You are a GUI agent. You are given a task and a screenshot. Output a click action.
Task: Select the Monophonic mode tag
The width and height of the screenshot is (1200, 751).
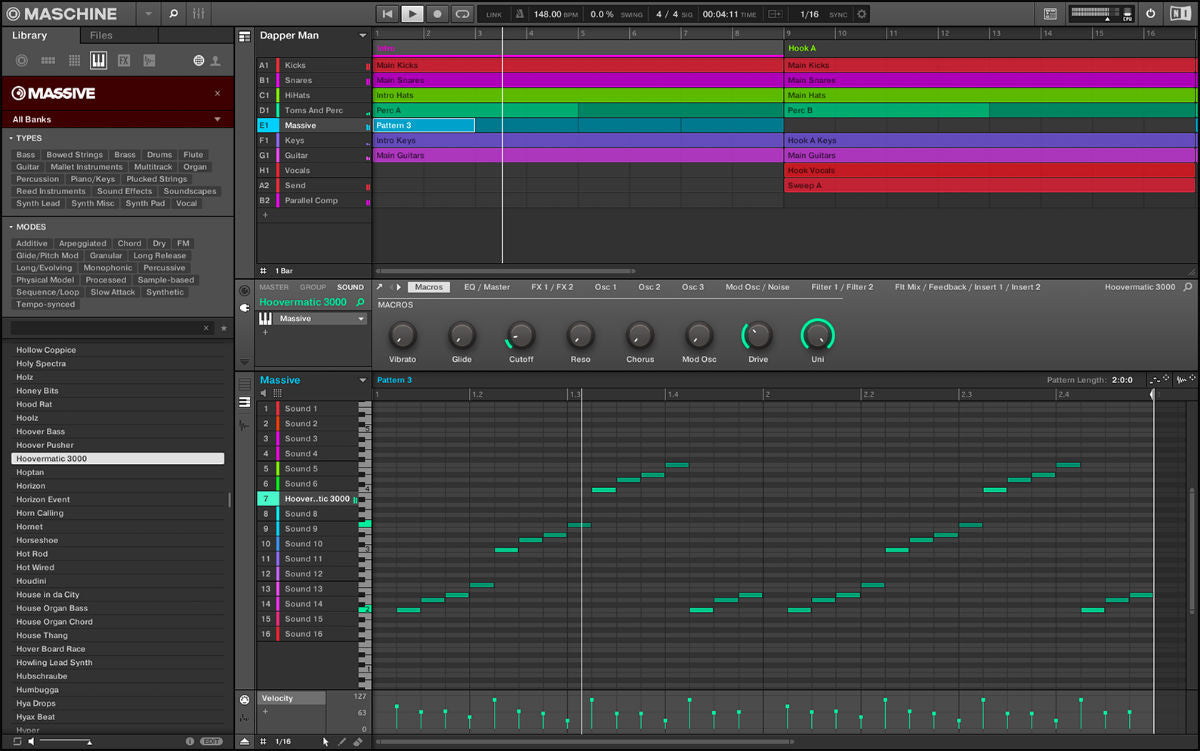tap(108, 268)
